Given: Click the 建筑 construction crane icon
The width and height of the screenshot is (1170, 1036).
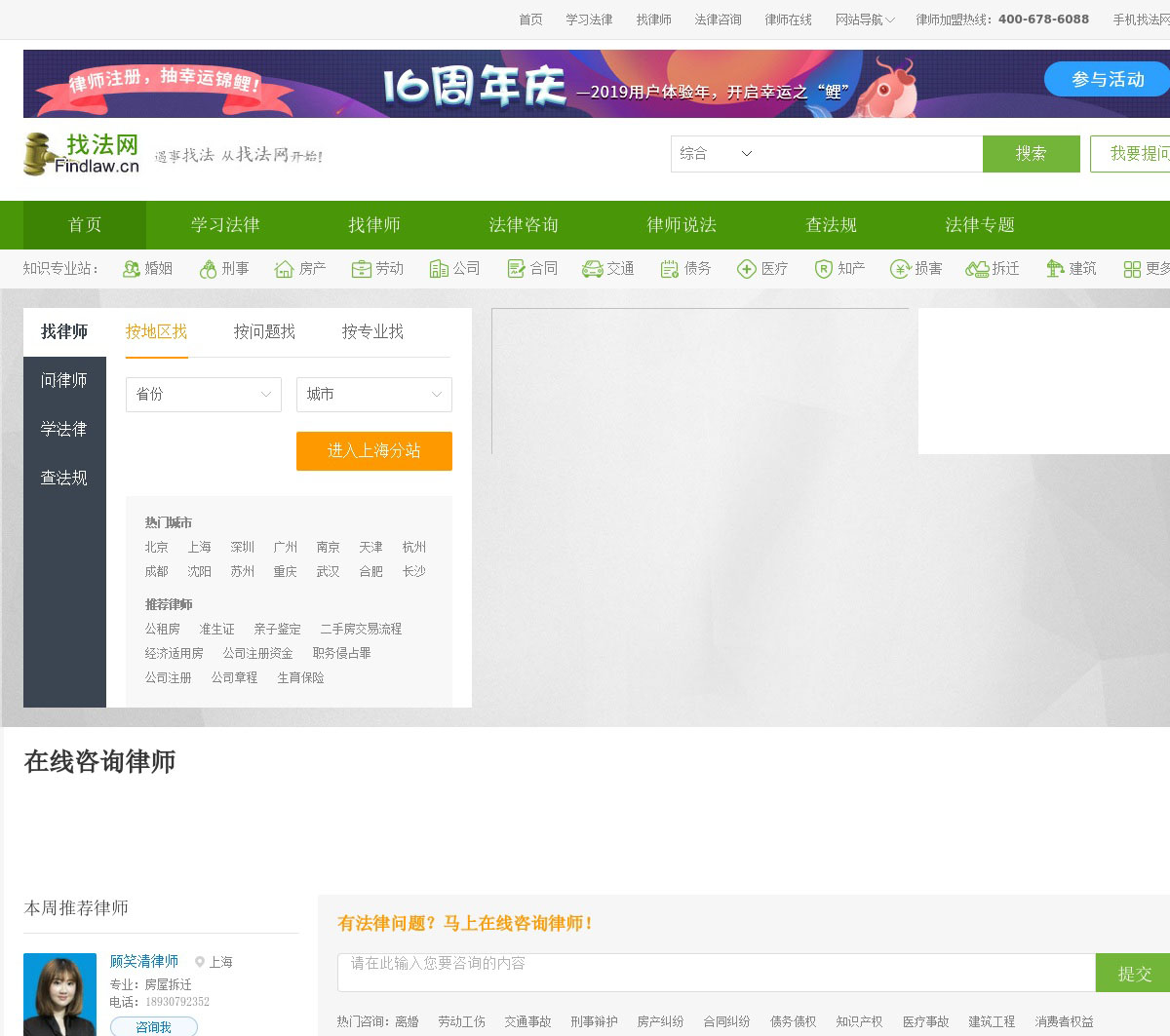Looking at the screenshot, I should click(1055, 269).
